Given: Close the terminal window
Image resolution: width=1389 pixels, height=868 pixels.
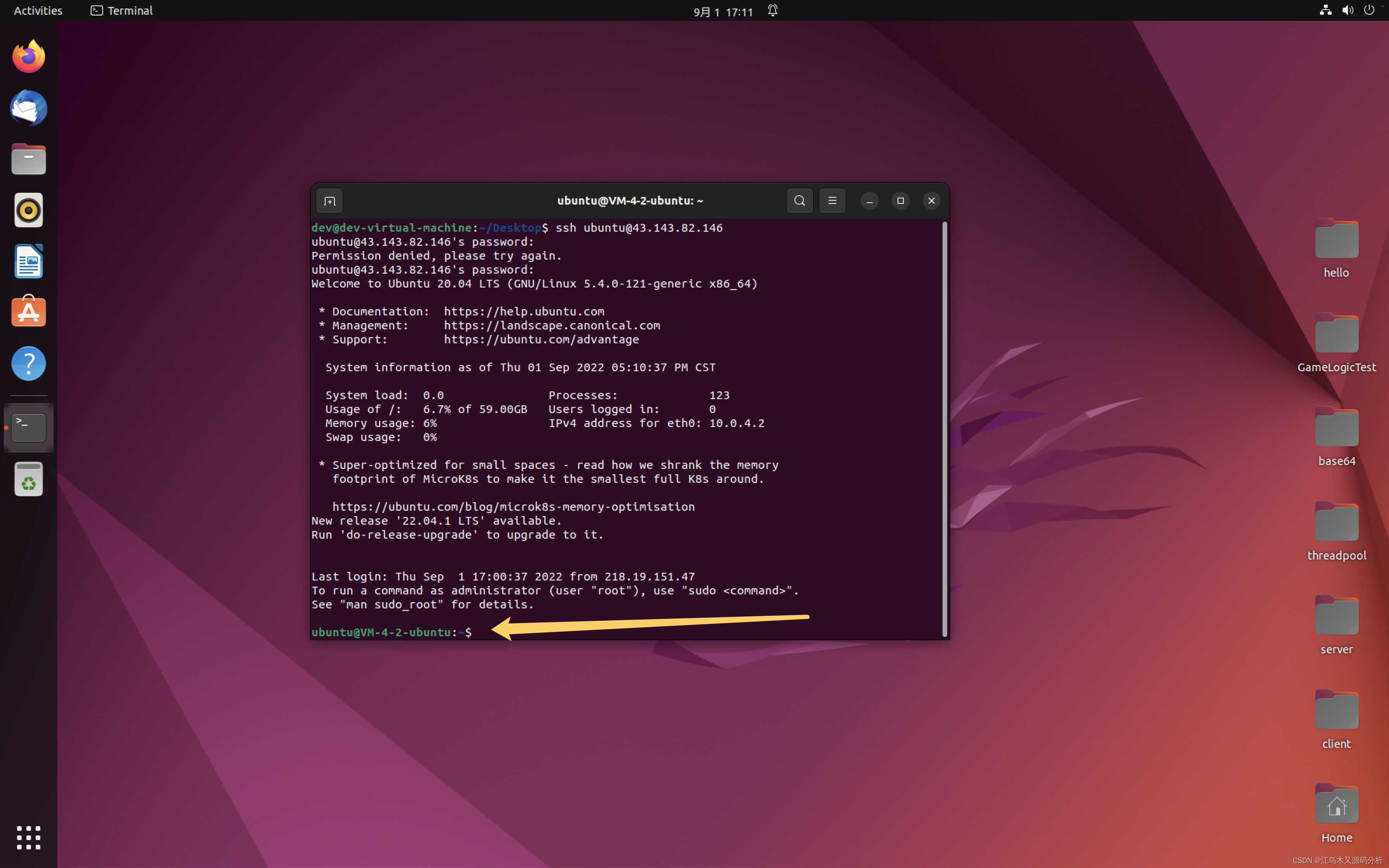Looking at the screenshot, I should click(x=932, y=201).
